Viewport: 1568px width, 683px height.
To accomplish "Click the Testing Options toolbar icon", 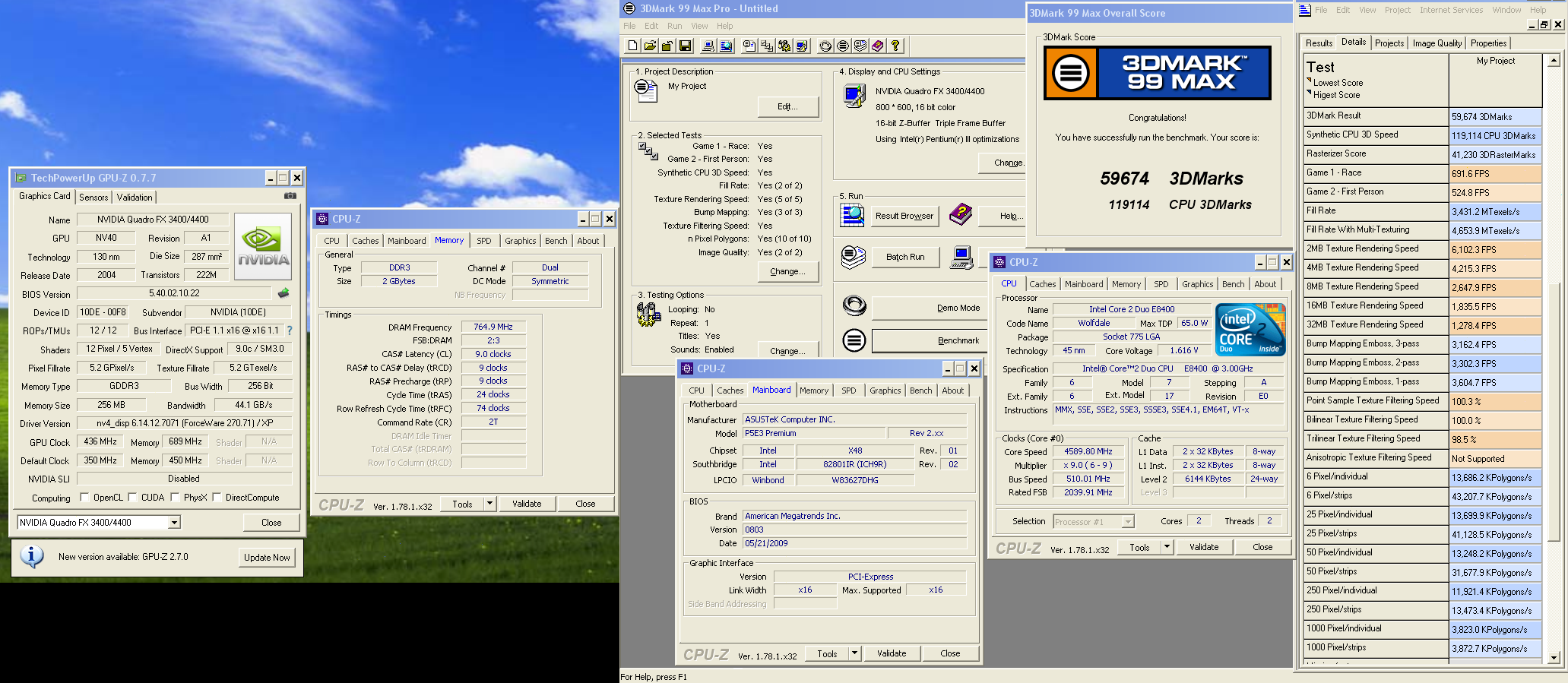I will (784, 46).
